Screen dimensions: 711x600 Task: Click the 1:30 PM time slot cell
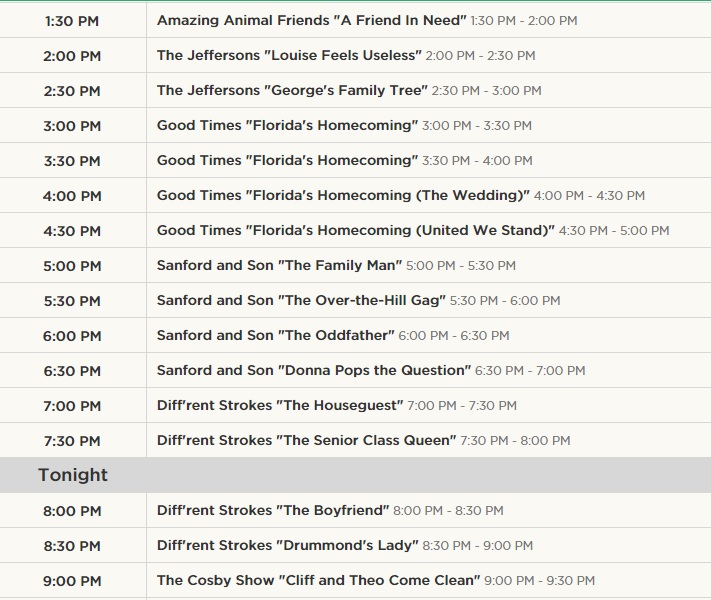[72, 20]
